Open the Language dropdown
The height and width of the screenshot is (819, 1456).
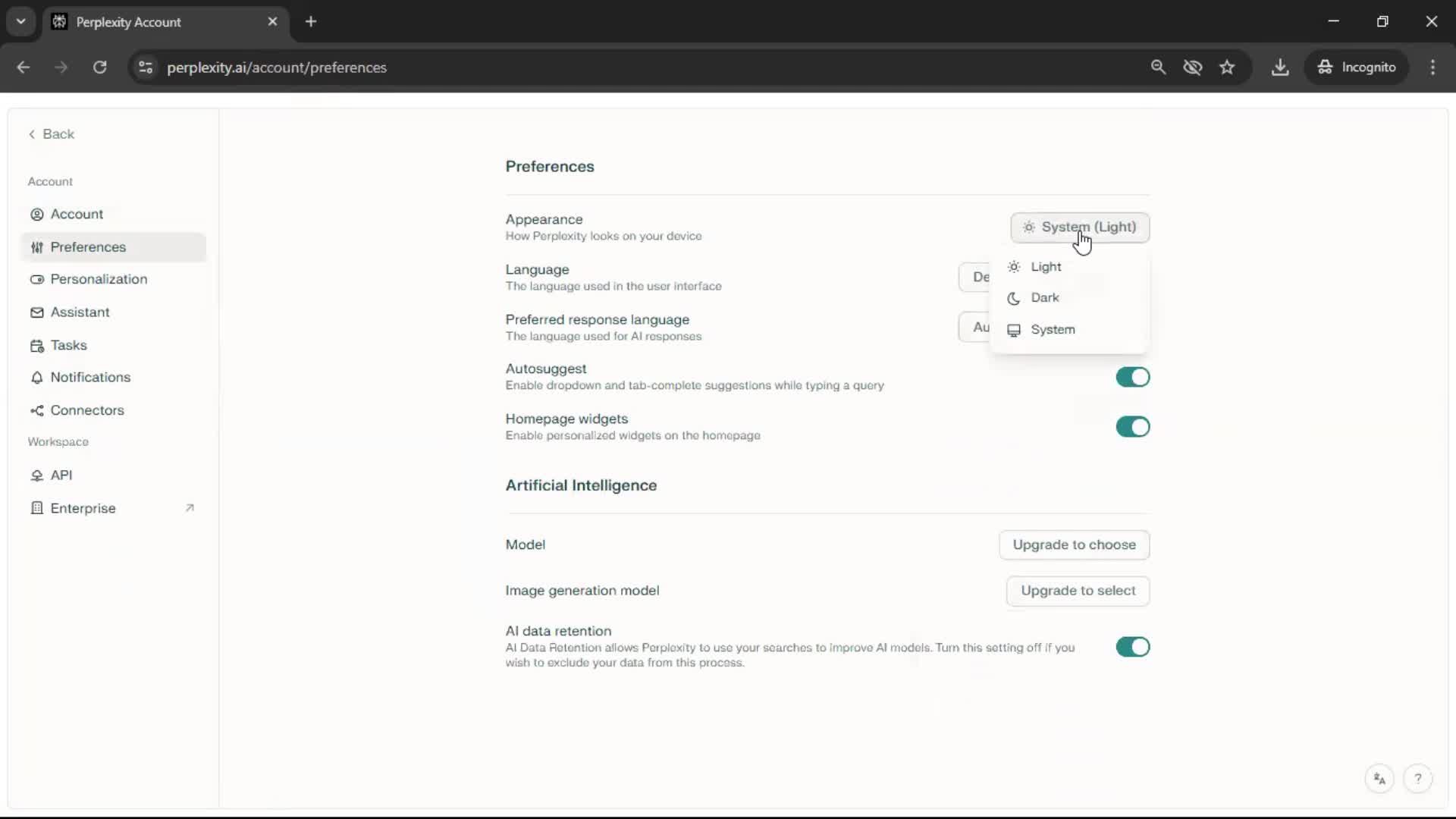click(x=974, y=277)
